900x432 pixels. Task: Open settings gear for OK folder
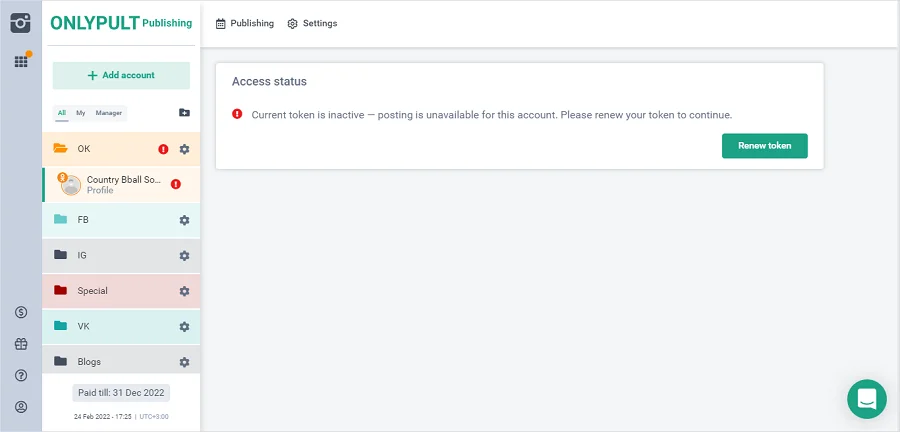click(184, 149)
